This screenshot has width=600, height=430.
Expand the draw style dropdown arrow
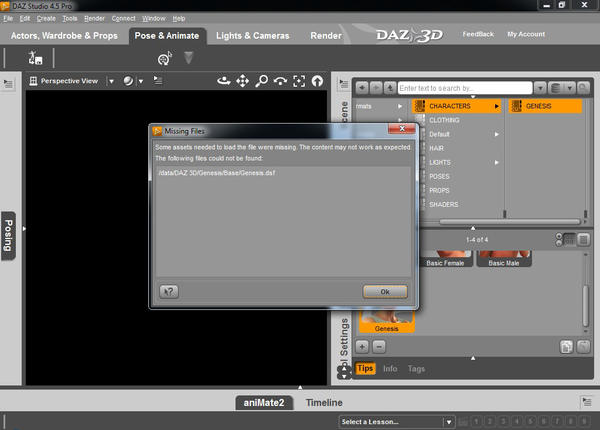(x=141, y=81)
